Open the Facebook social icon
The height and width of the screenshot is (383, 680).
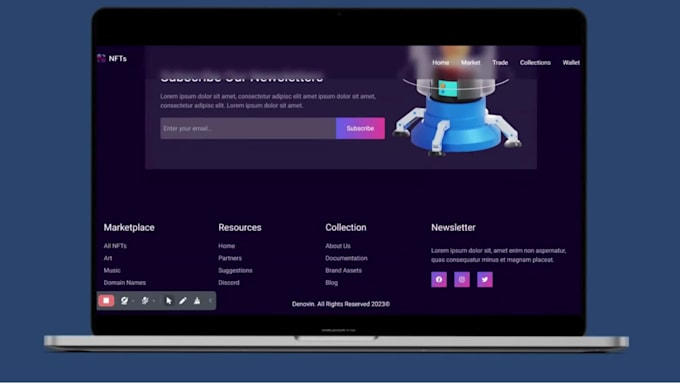tap(439, 279)
